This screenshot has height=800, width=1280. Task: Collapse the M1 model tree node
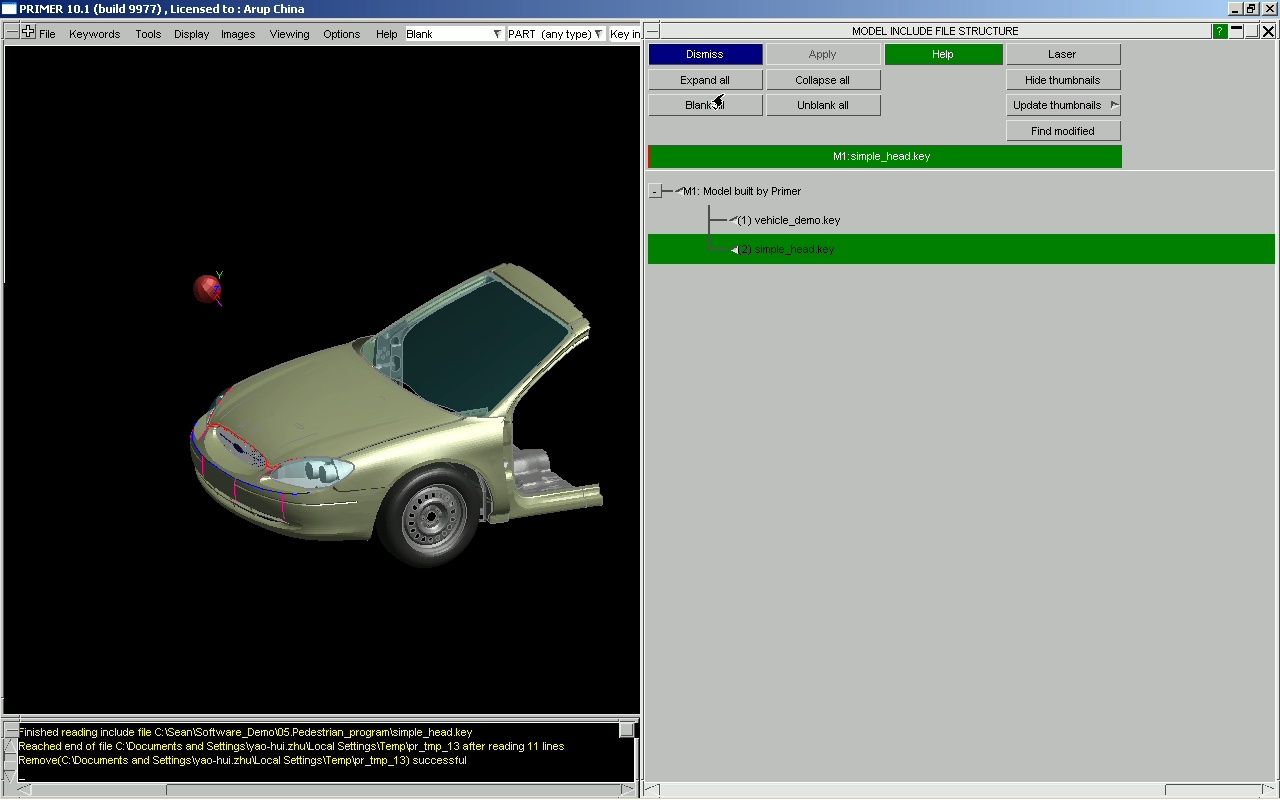pyautogui.click(x=655, y=191)
